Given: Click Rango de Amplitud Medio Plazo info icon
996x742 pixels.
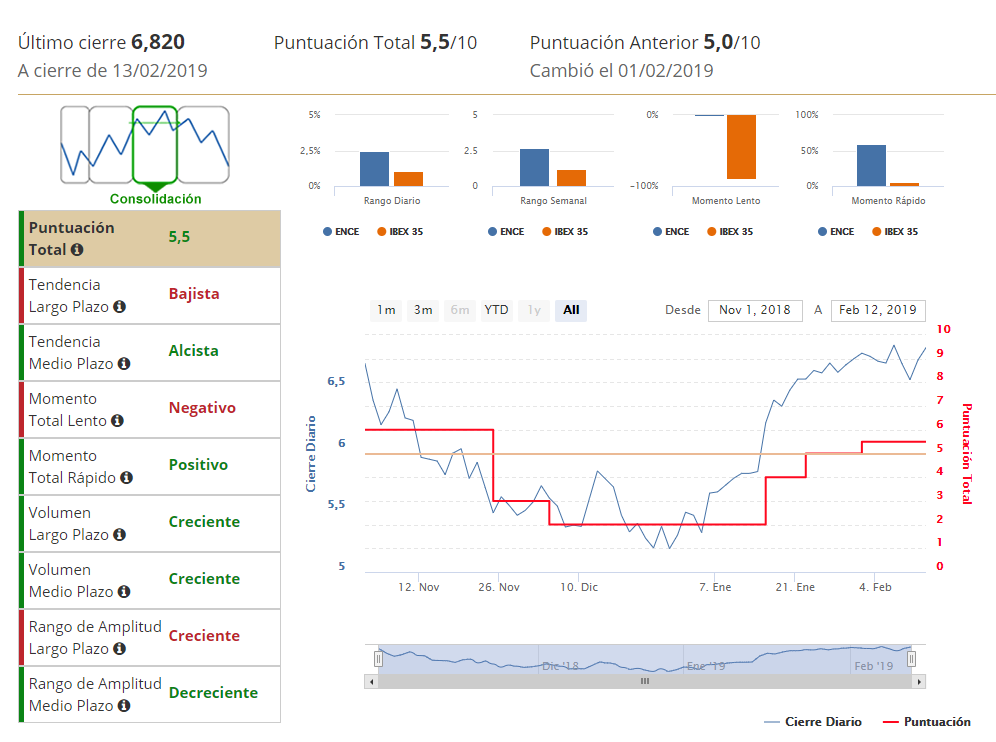Looking at the screenshot, I should coord(123,706).
